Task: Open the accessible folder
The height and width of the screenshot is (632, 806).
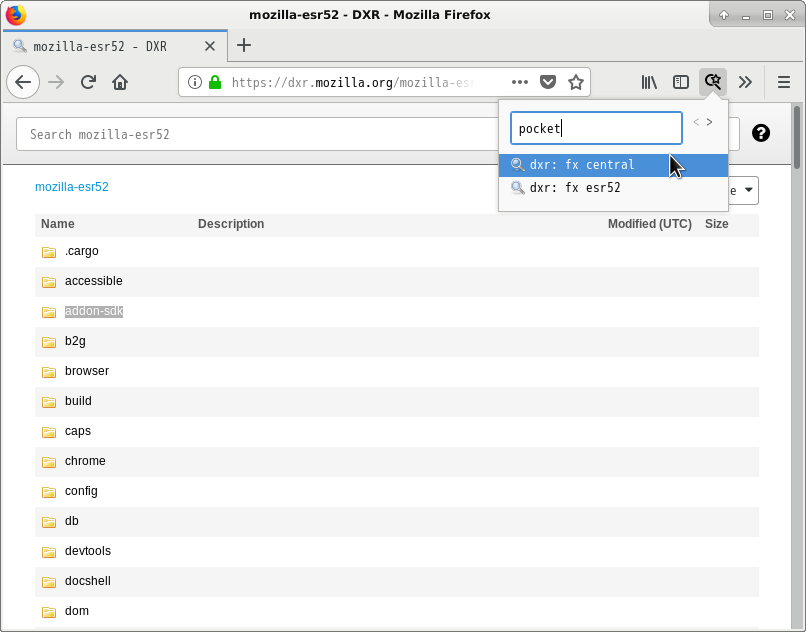Action: (x=94, y=281)
